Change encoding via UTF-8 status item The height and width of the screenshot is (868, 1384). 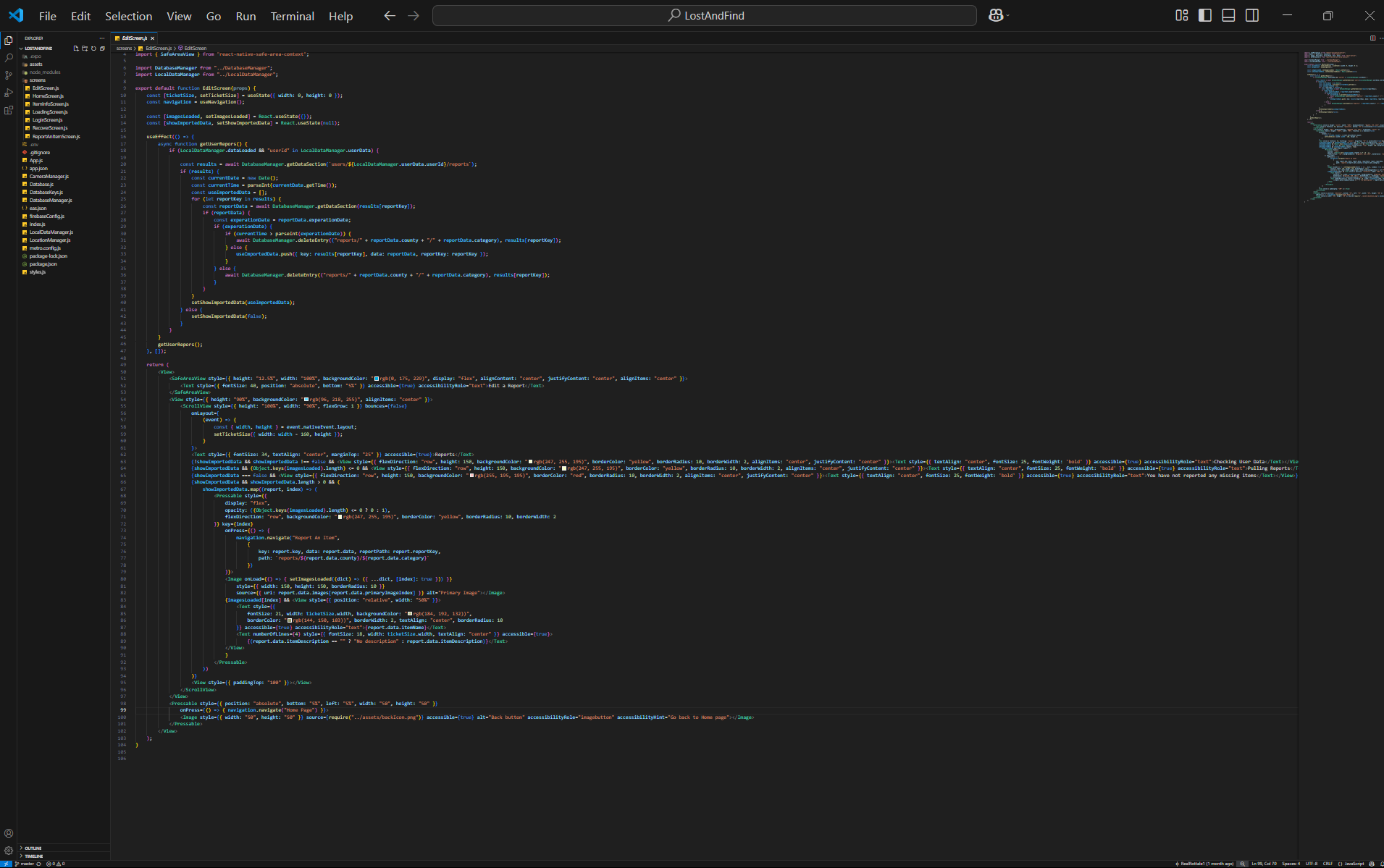(x=1312, y=864)
